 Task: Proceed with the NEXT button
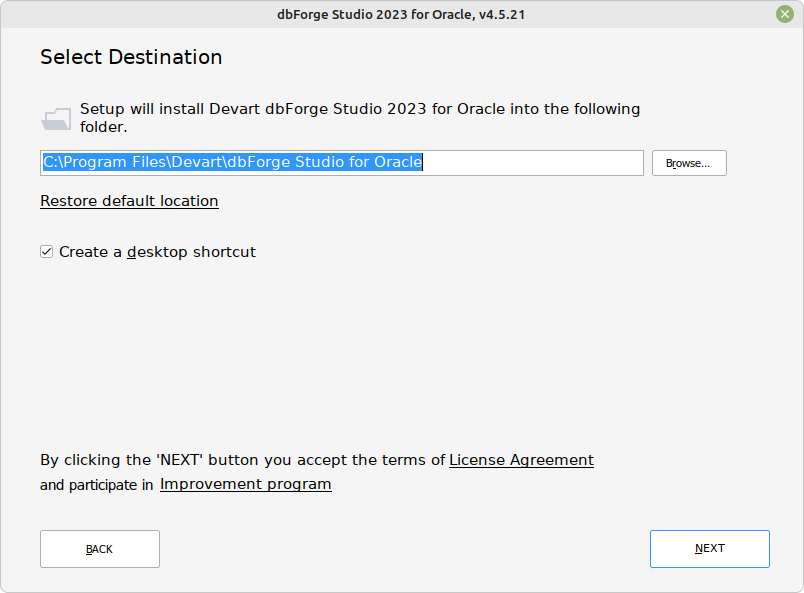pos(710,549)
